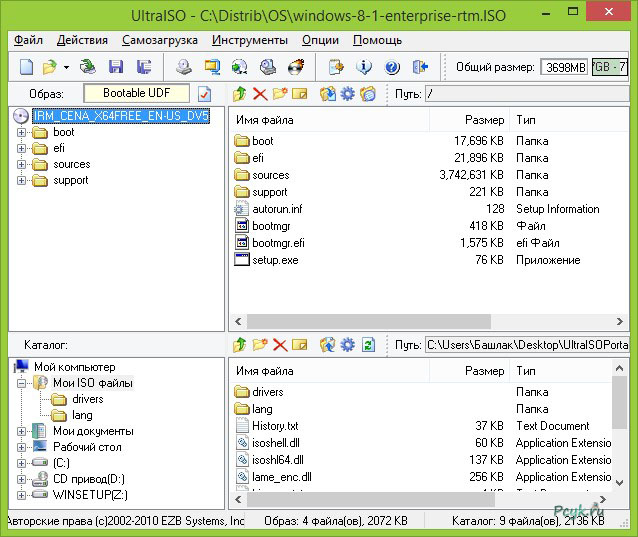Click the red X delete icon in image toolbar
This screenshot has width=638, height=537.
260,94
